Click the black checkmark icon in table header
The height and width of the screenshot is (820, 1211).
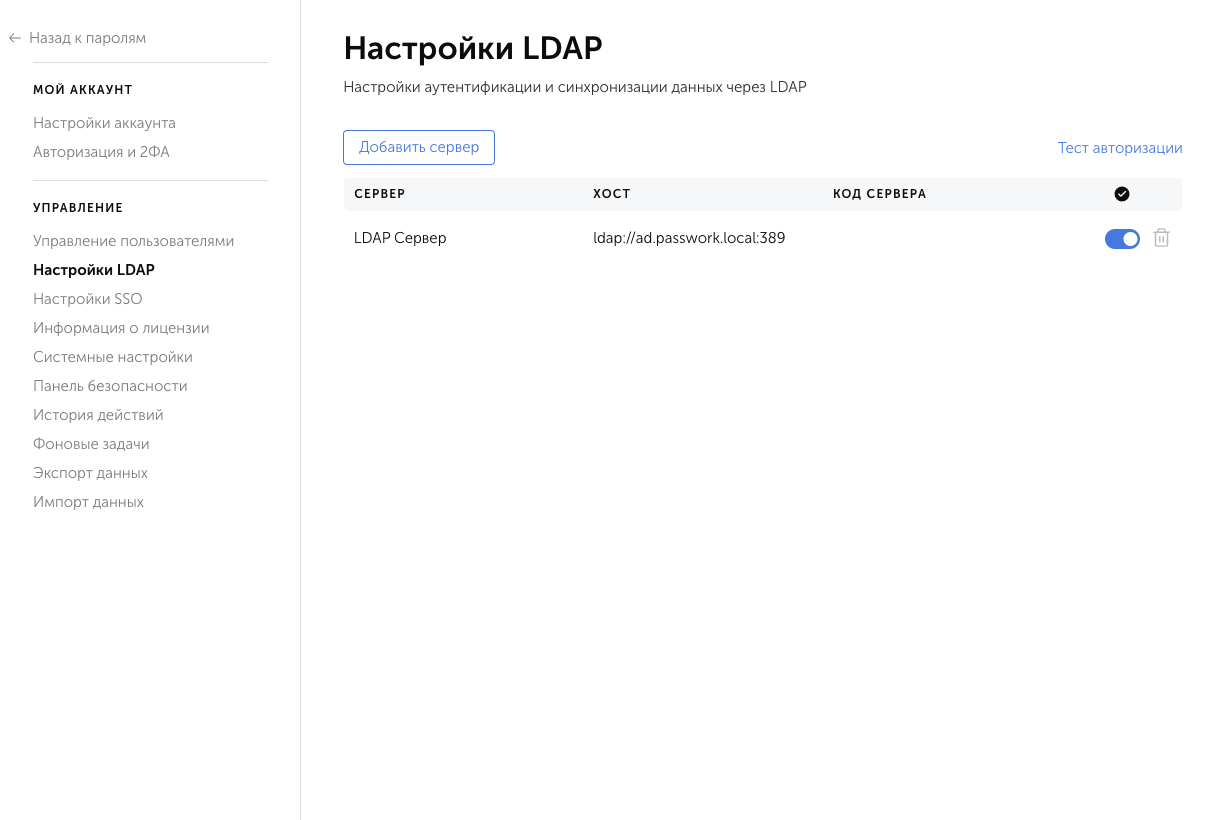click(1121, 193)
